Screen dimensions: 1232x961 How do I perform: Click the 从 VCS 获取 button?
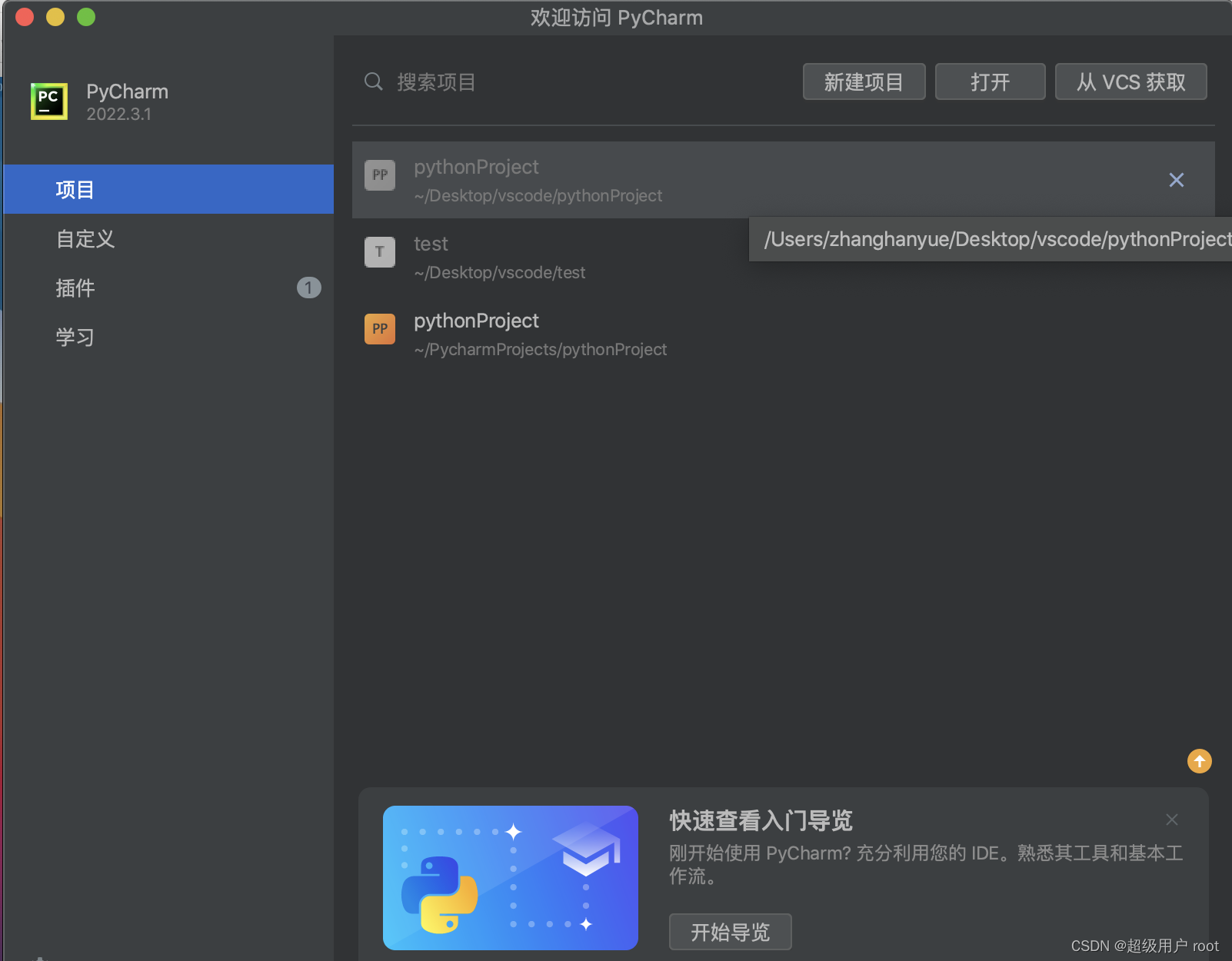click(x=1131, y=81)
